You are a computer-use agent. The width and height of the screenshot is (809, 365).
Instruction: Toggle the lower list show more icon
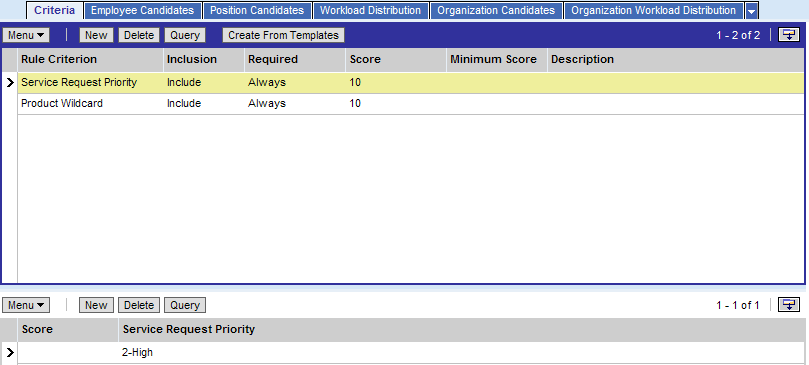pyautogui.click(x=788, y=305)
